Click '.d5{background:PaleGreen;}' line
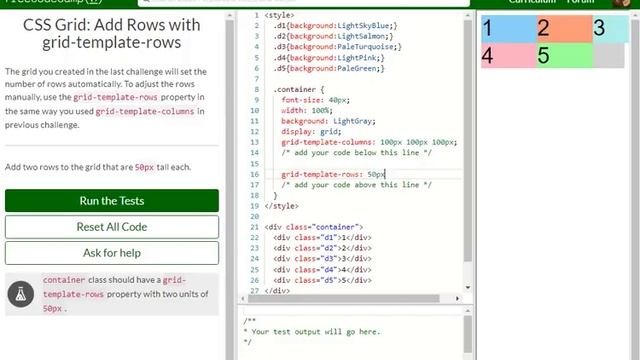The height and width of the screenshot is (360, 640). click(329, 68)
